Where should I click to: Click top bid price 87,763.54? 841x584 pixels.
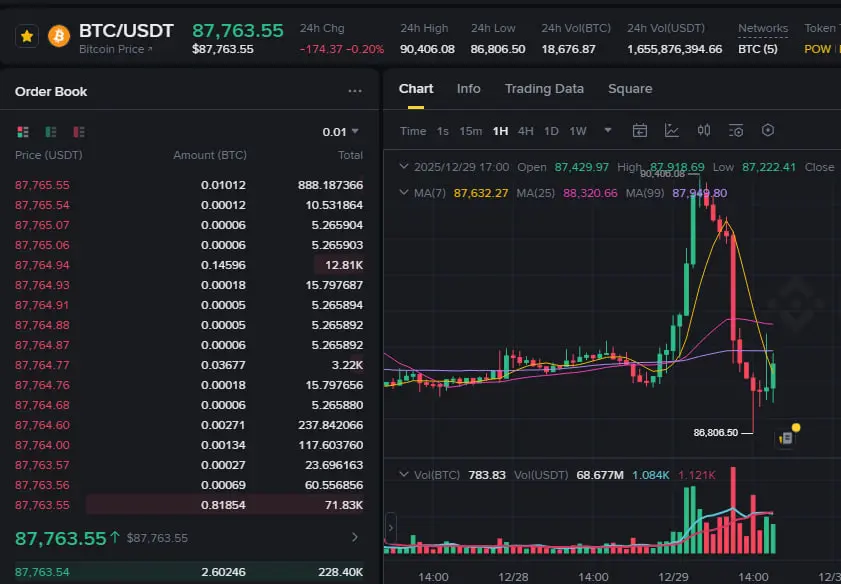coord(42,572)
